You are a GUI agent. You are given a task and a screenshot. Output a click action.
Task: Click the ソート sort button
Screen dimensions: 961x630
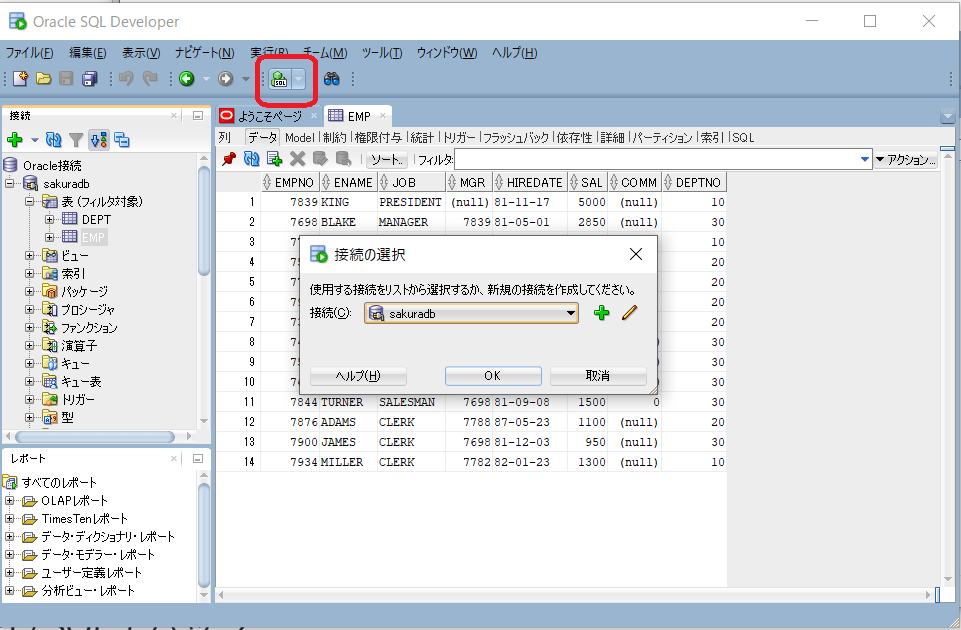tap(387, 160)
